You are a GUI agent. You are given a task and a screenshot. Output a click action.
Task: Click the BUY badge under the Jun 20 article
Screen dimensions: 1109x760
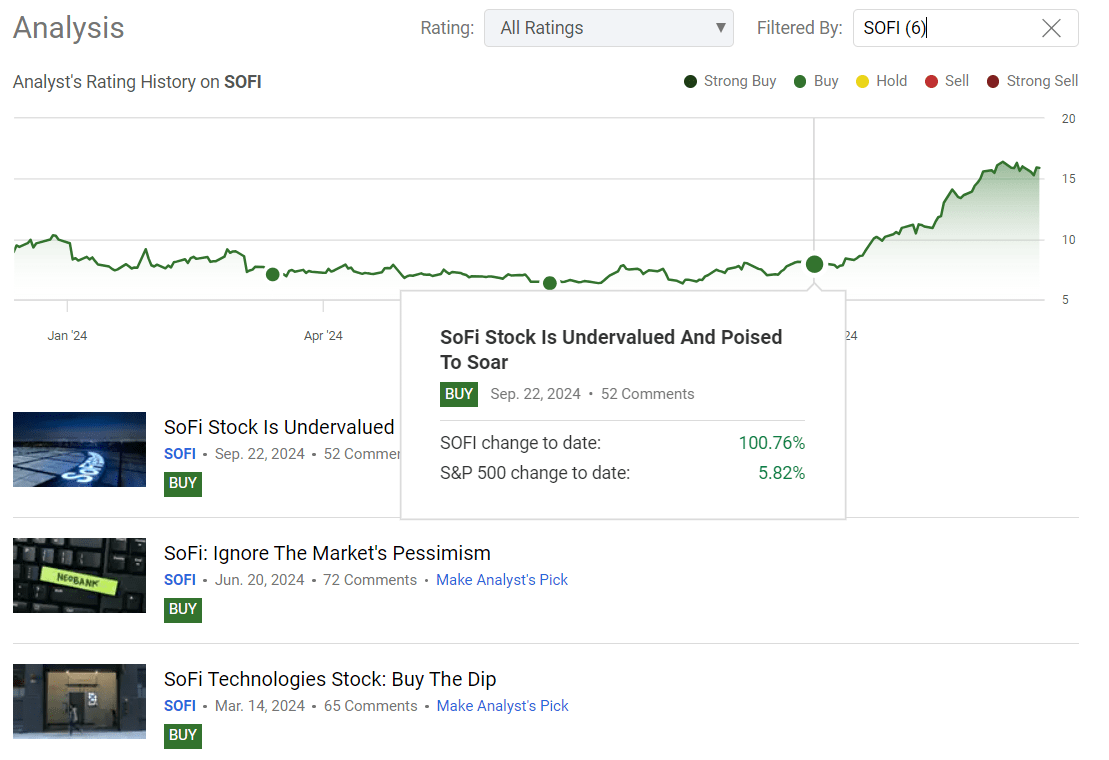point(182,609)
